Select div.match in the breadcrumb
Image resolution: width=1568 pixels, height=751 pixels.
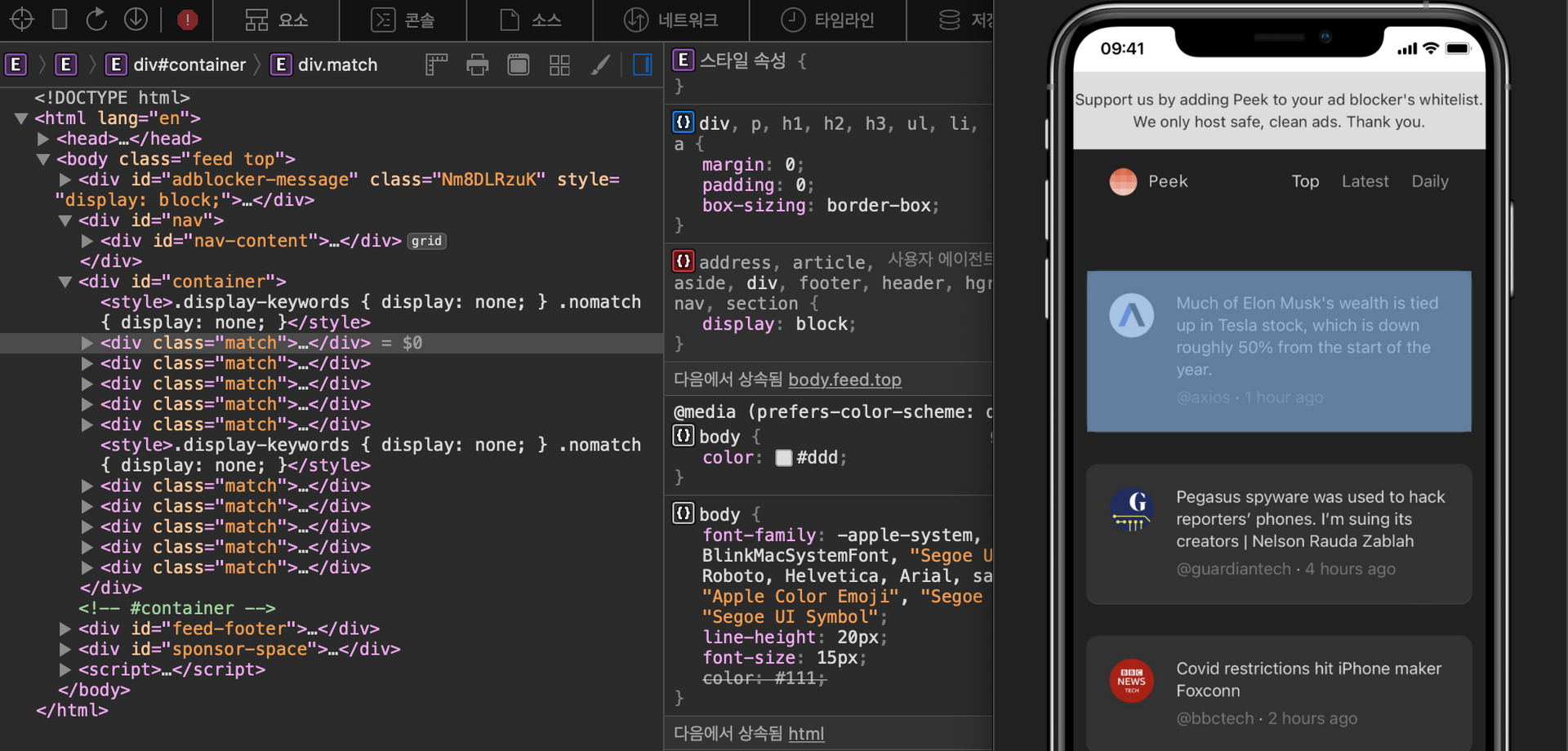[x=325, y=64]
